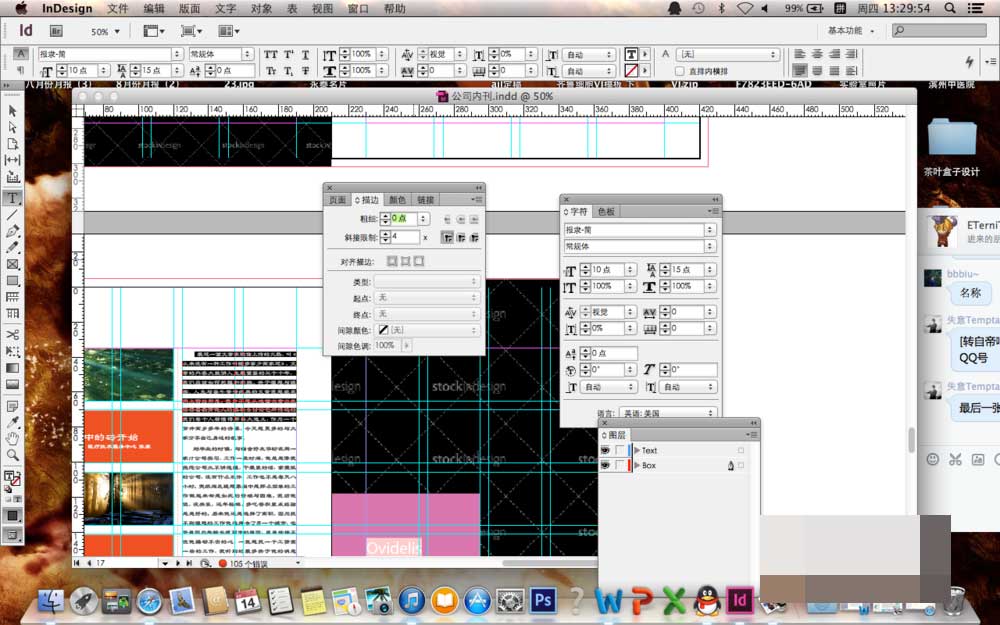This screenshot has width=1000, height=625.
Task: Open the 语言 language dropdown in 字符 panel
Action: (x=670, y=413)
